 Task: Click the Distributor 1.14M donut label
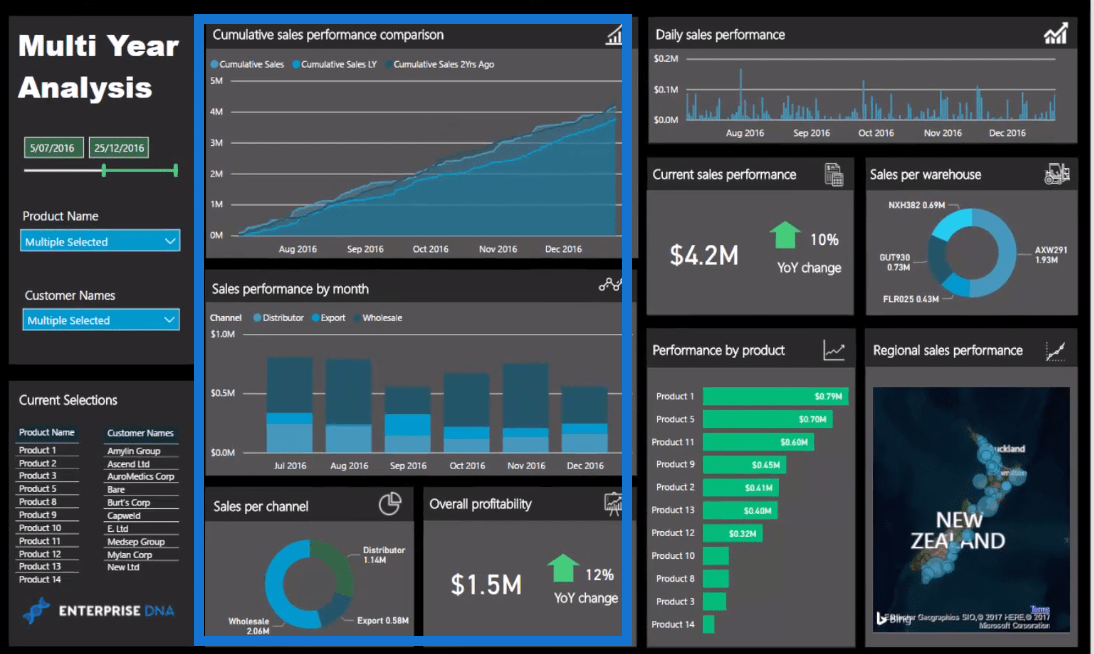click(384, 555)
